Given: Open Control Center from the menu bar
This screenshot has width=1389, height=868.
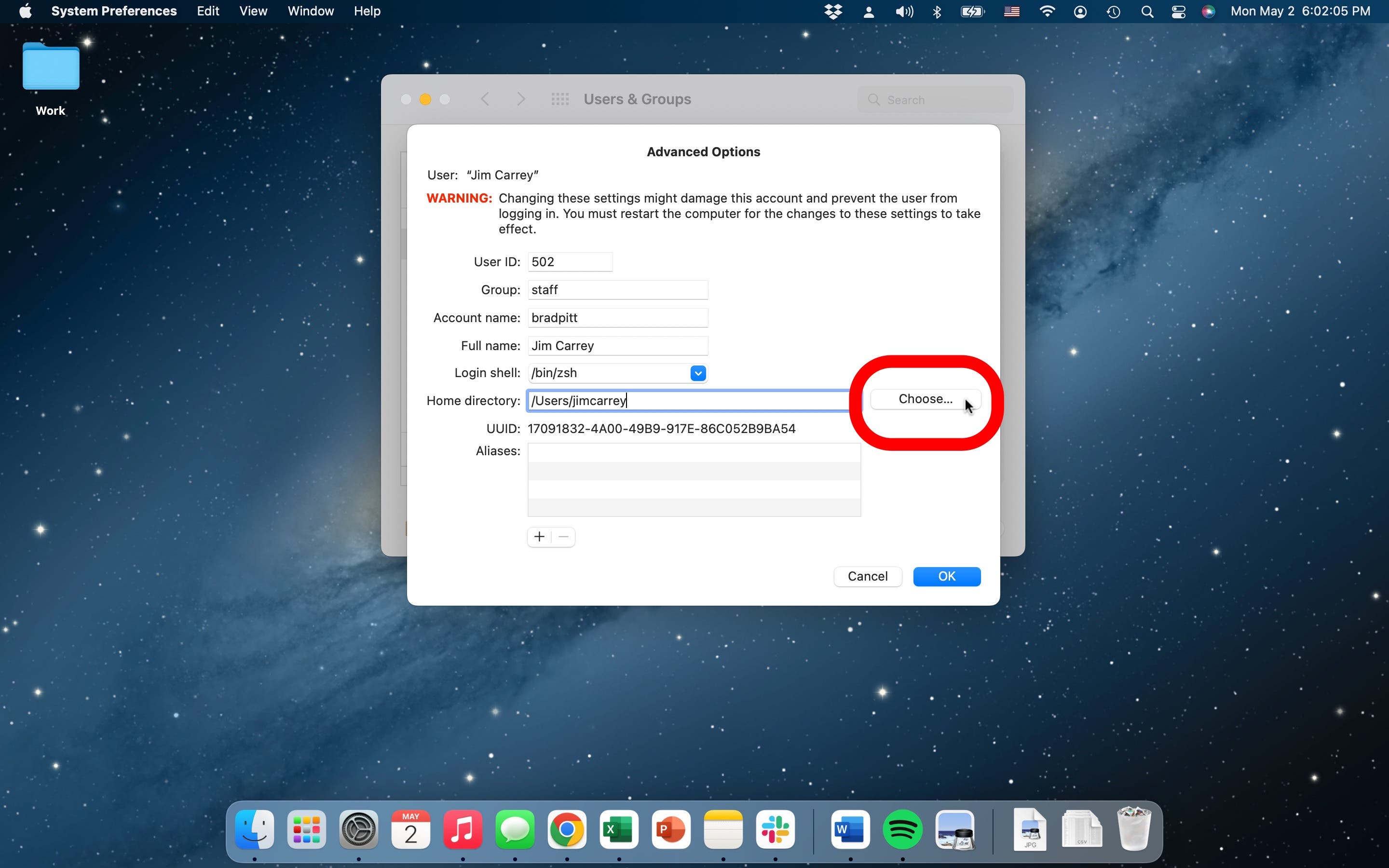Looking at the screenshot, I should pyautogui.click(x=1178, y=11).
